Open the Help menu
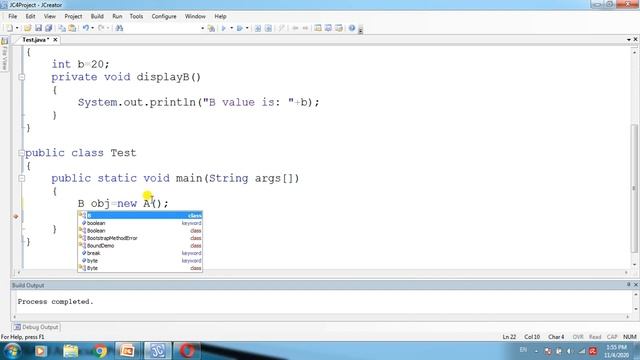Image resolution: width=640 pixels, height=360 pixels. 220,16
